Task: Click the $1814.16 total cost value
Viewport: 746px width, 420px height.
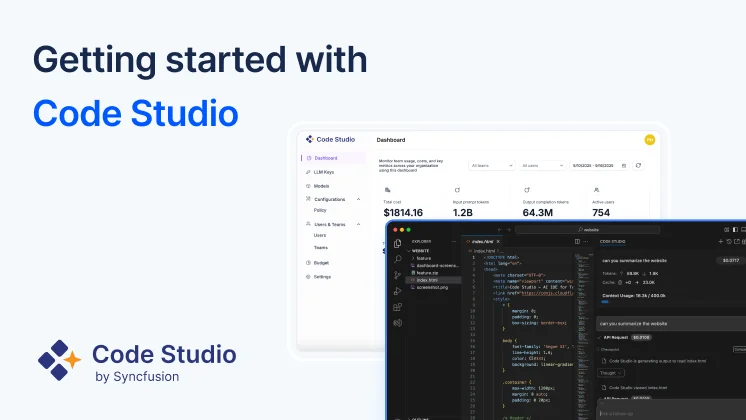Action: (403, 213)
